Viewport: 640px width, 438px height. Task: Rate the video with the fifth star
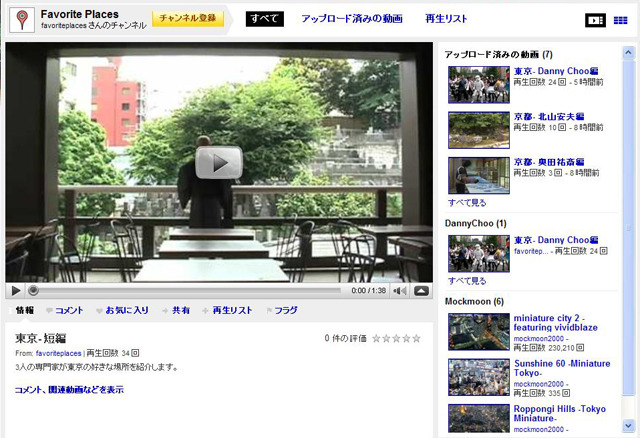(x=416, y=339)
